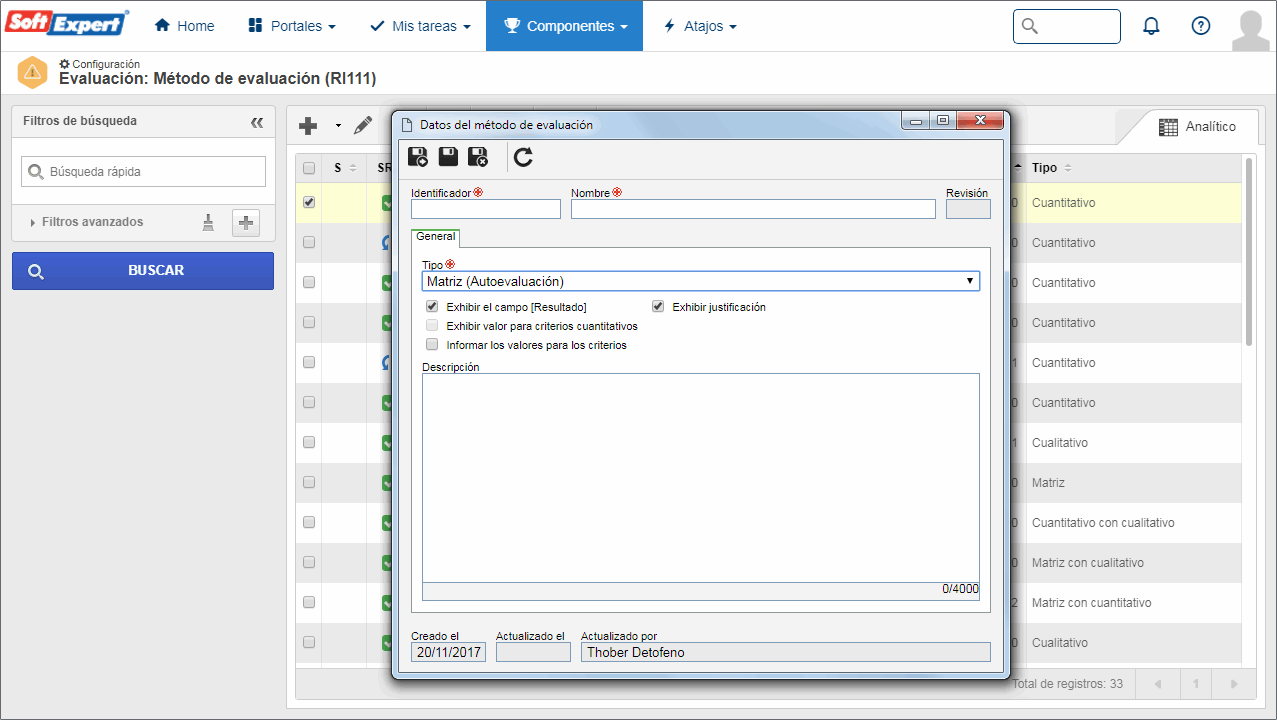
Task: Click page number 1 button
Action: pos(1195,684)
